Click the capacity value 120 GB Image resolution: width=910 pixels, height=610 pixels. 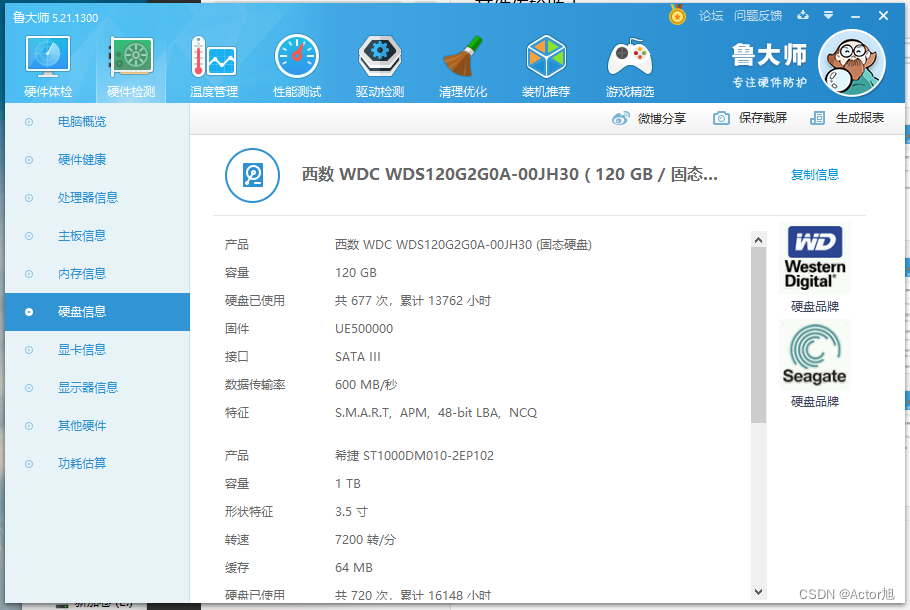click(x=356, y=273)
